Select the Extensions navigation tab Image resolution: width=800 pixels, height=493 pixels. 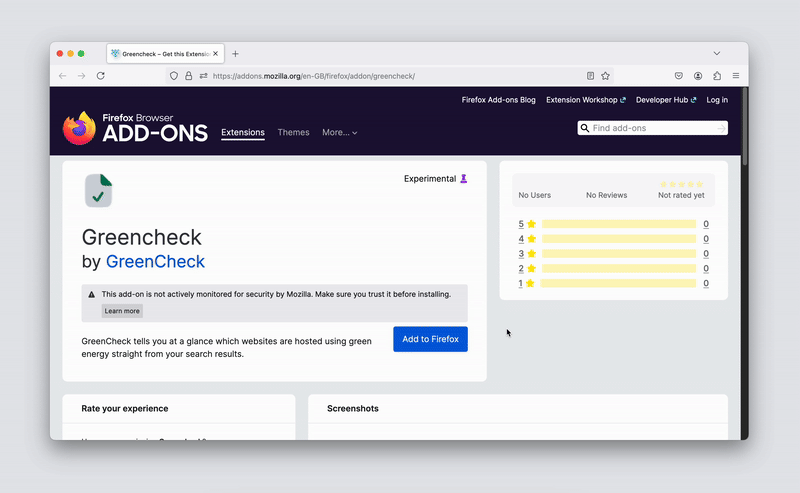pyautogui.click(x=243, y=132)
